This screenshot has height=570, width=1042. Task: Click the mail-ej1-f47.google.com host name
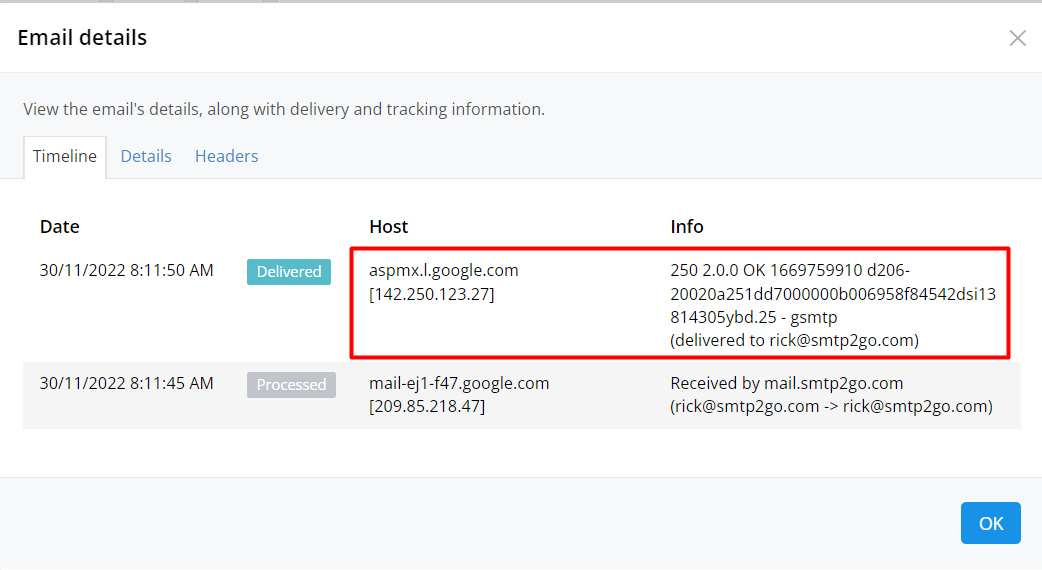pos(459,384)
